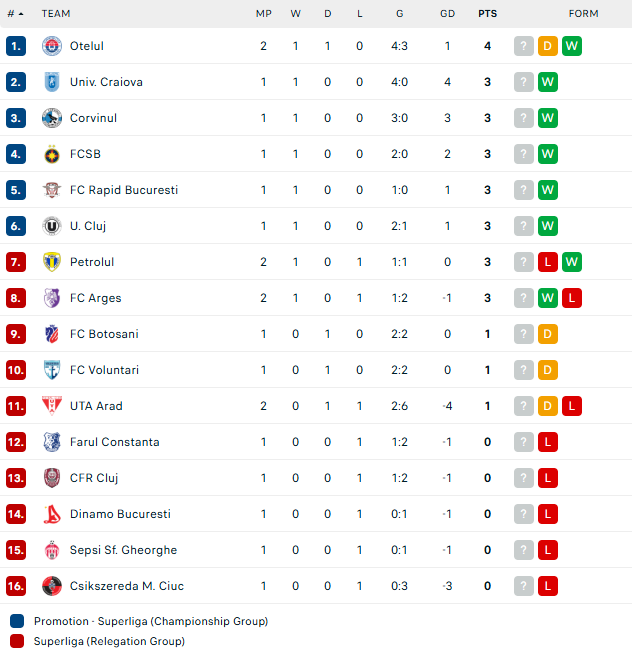Image resolution: width=632 pixels, height=655 pixels.
Task: Open the UTA Arad red triangle crest
Action: point(52,406)
